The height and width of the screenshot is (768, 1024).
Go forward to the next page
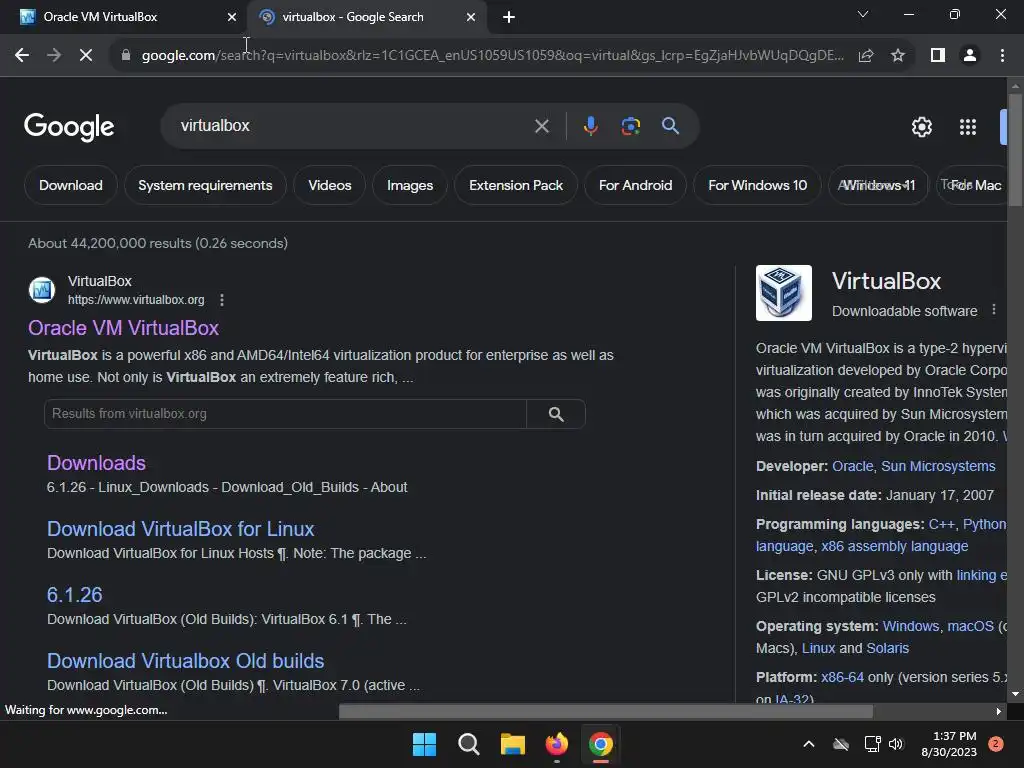[54, 56]
